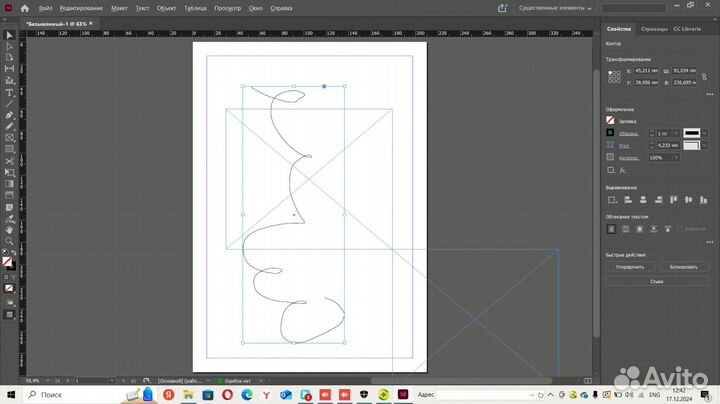This screenshot has height=404, width=720.
Task: Select the Selection (arrow) tool
Action: tap(9, 35)
